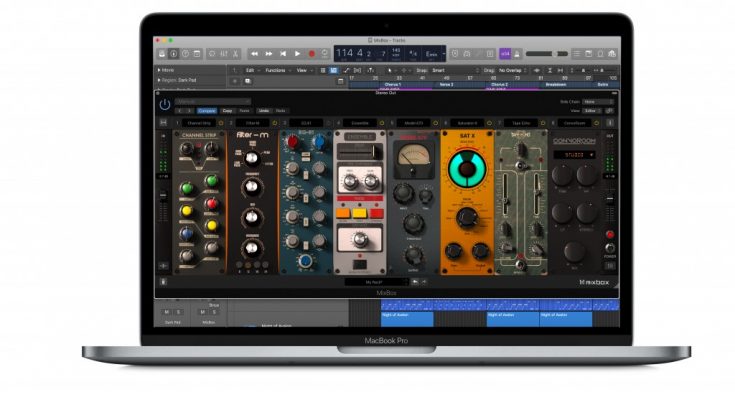
Task: Toggle the Compare button
Action: (207, 110)
